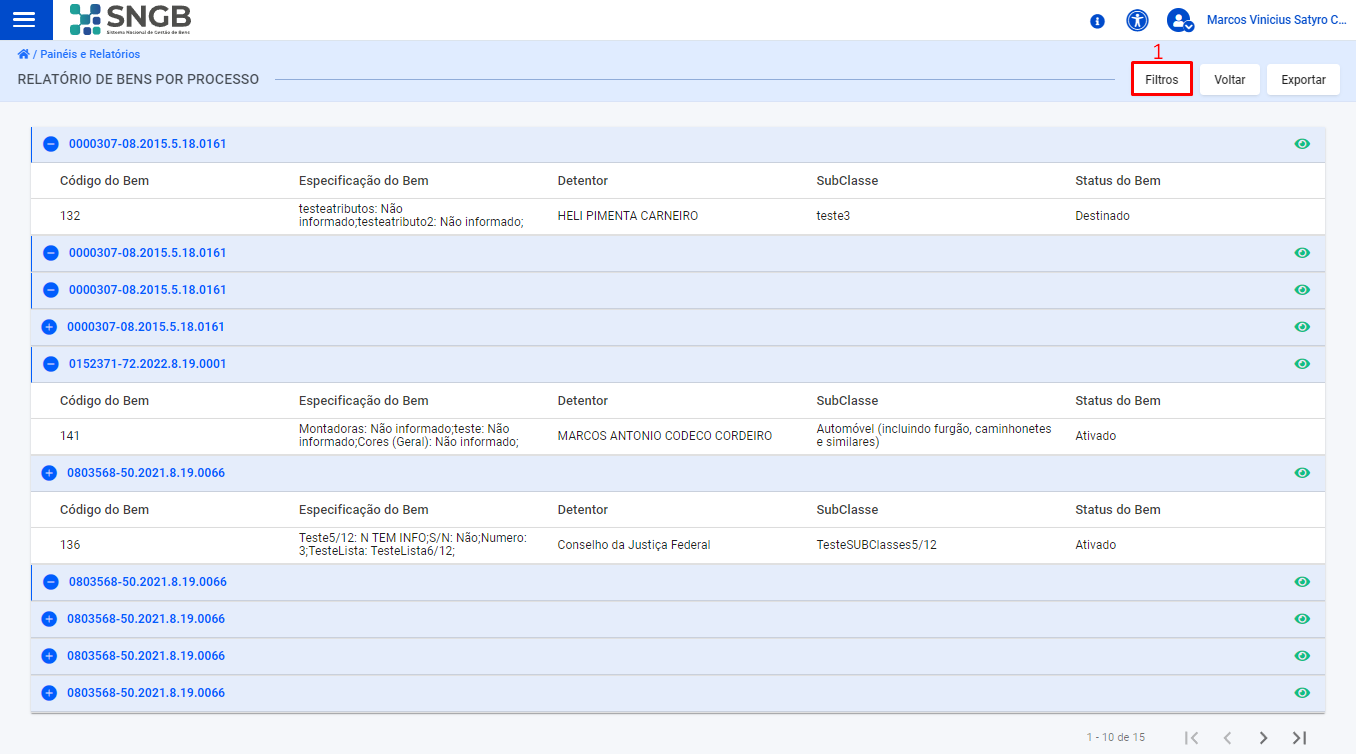Go to next results page

click(1263, 738)
